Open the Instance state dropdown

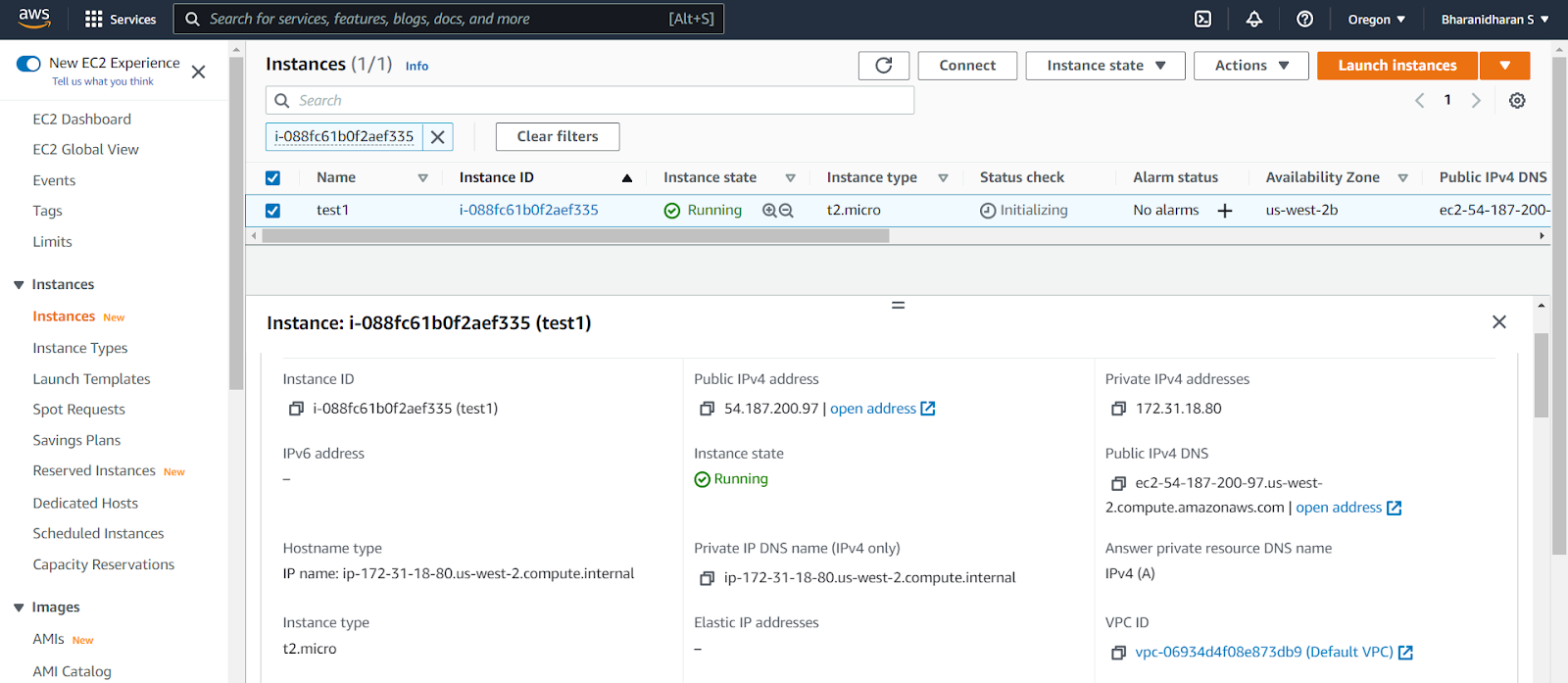1105,66
